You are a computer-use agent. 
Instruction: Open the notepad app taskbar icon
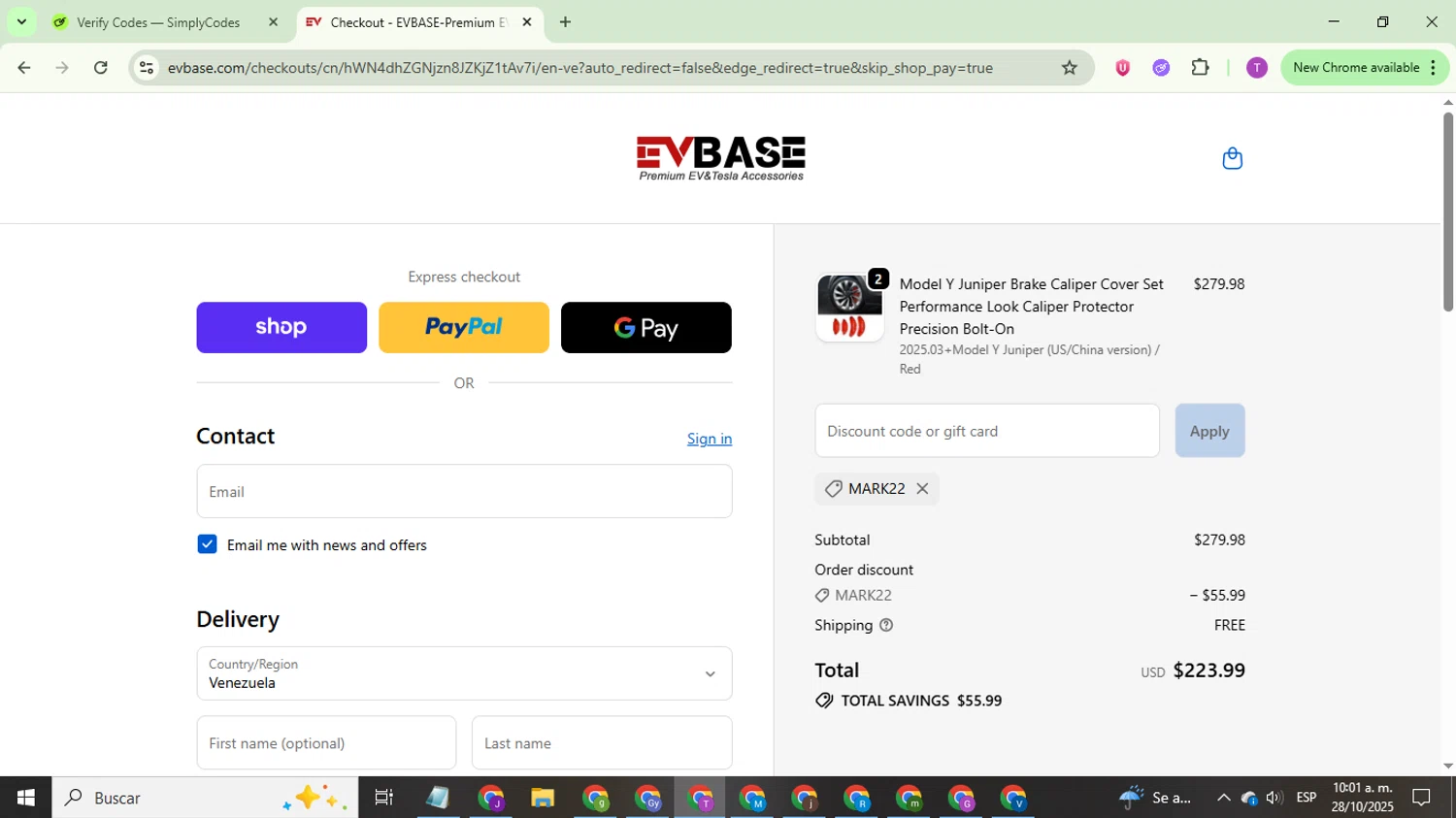[x=438, y=798]
